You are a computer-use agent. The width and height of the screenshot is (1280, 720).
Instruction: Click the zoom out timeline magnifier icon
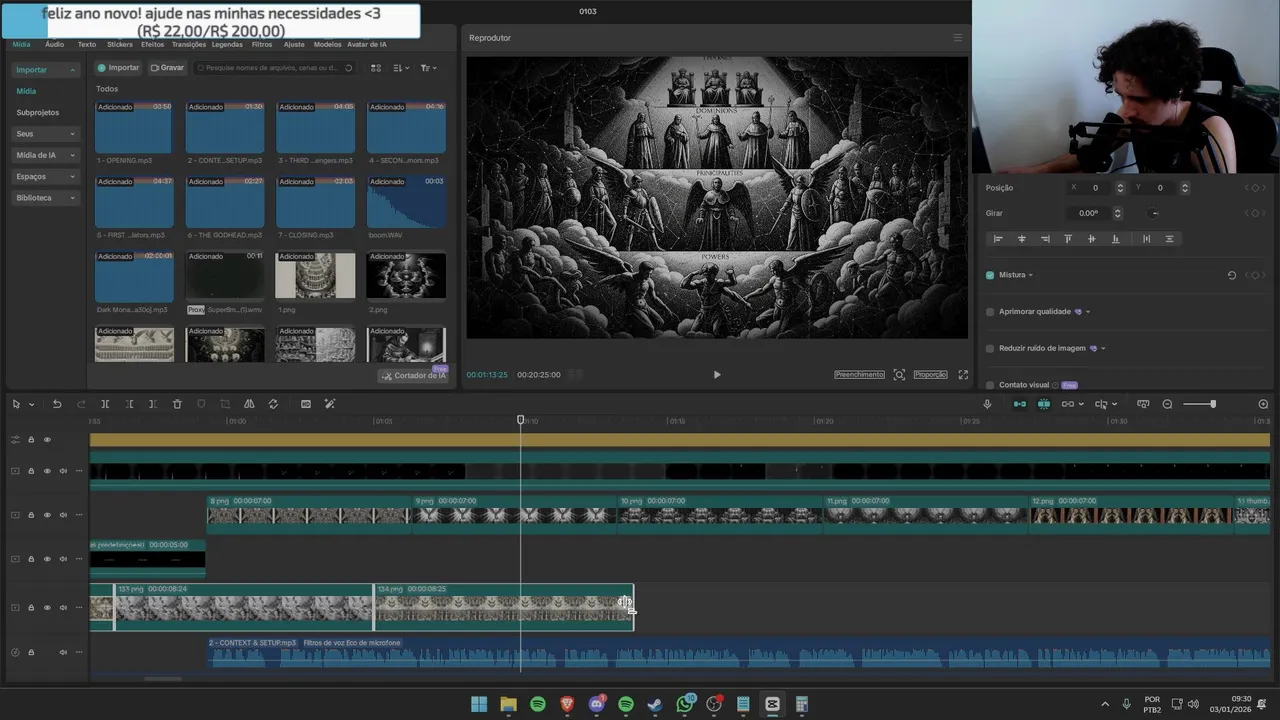point(1167,404)
